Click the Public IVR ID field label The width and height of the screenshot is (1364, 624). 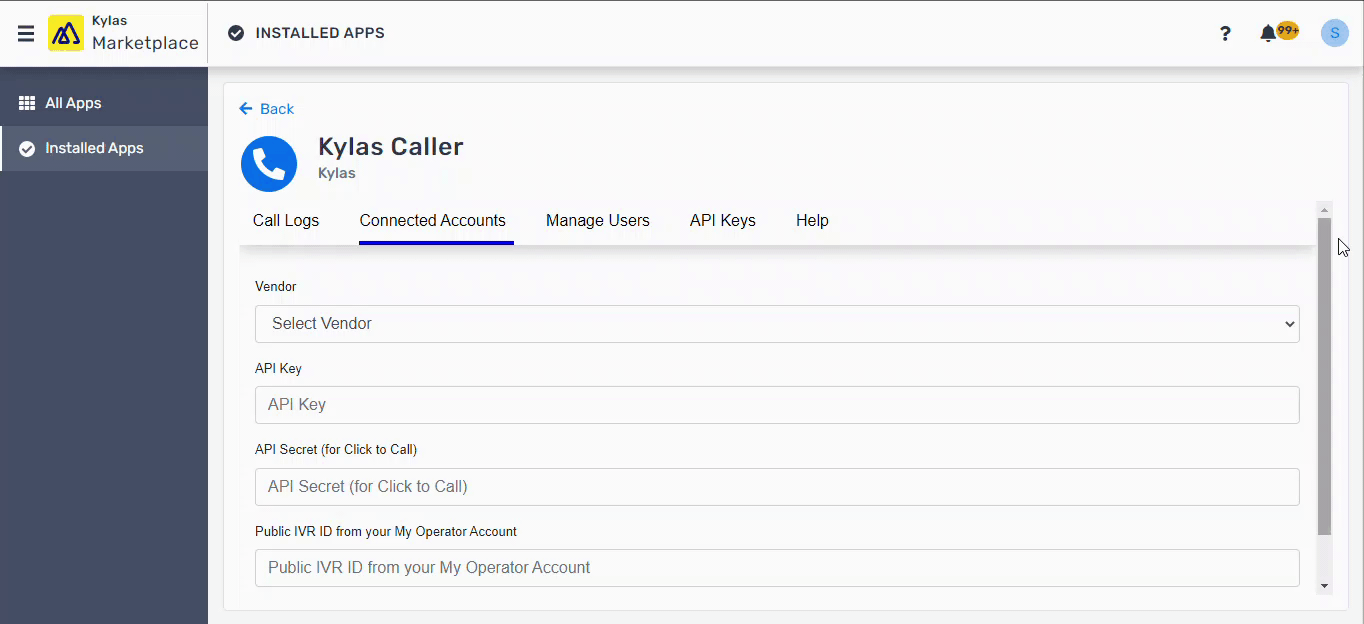(386, 532)
